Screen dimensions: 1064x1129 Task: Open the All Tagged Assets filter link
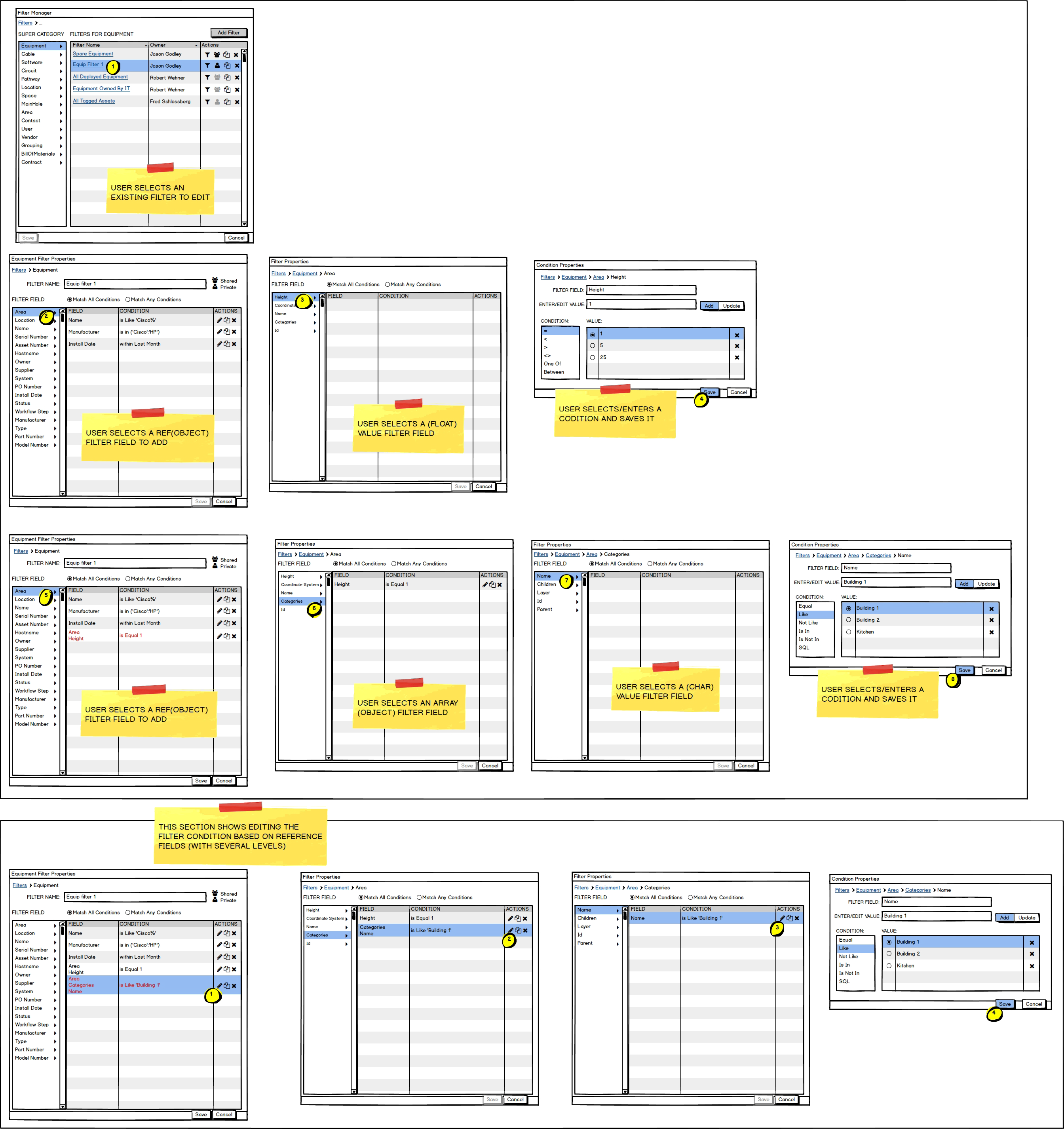(94, 101)
